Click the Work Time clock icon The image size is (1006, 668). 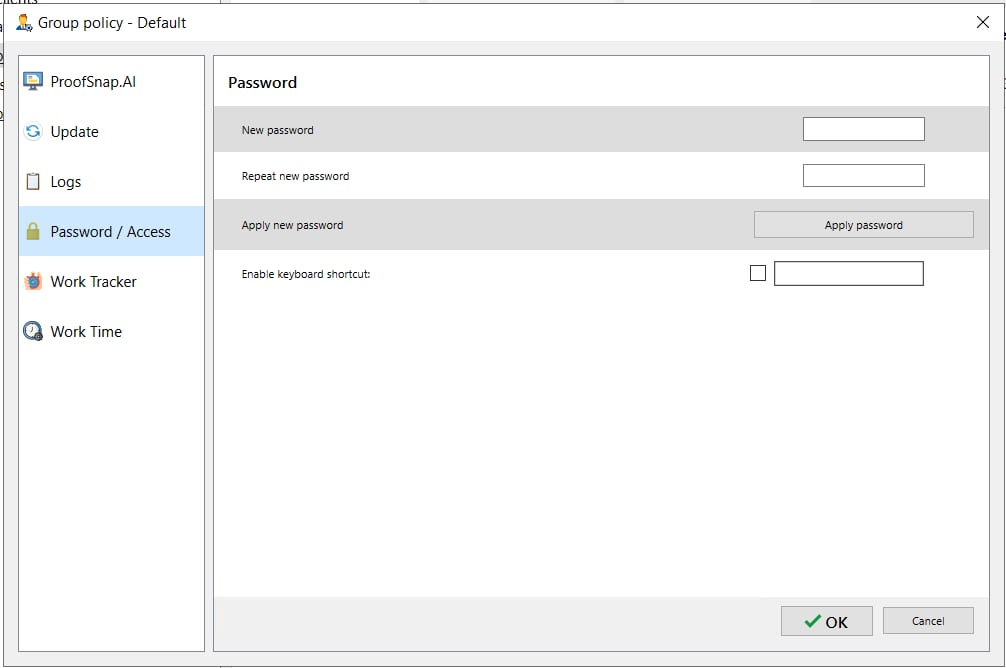coord(33,331)
